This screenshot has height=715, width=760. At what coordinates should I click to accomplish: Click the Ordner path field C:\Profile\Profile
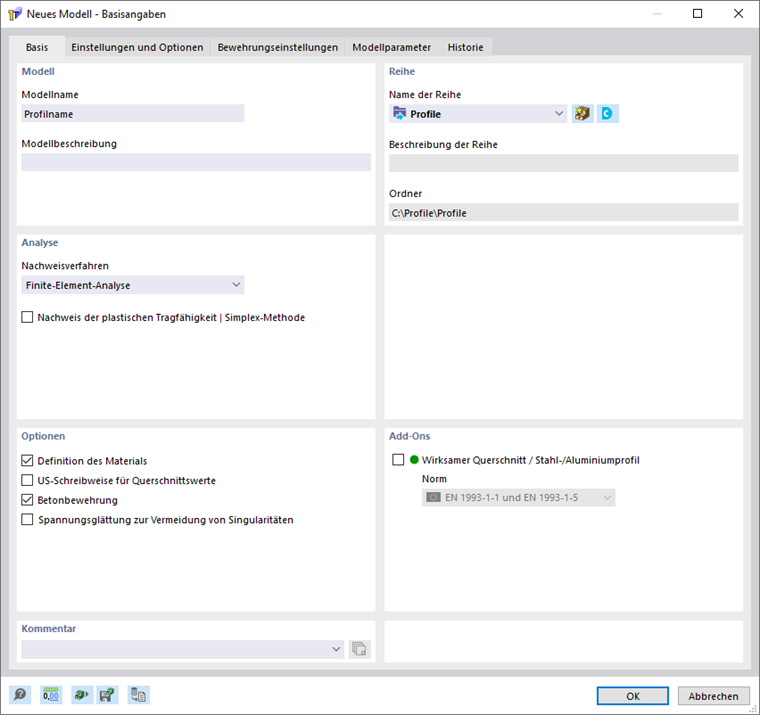564,213
